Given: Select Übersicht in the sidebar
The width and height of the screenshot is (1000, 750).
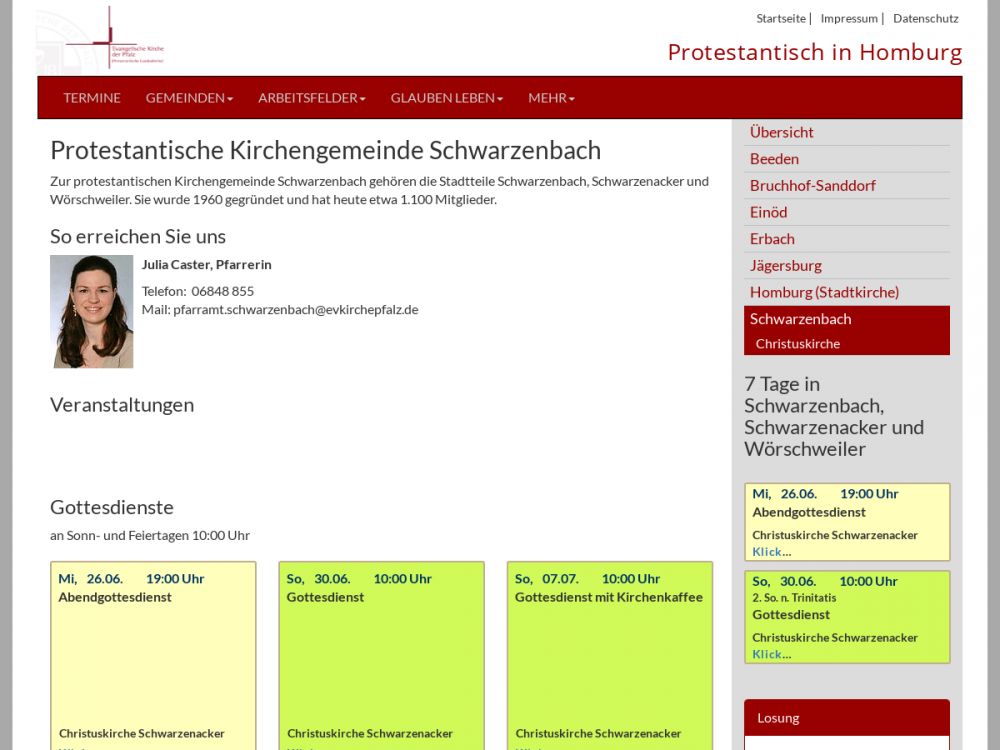Looking at the screenshot, I should point(781,132).
